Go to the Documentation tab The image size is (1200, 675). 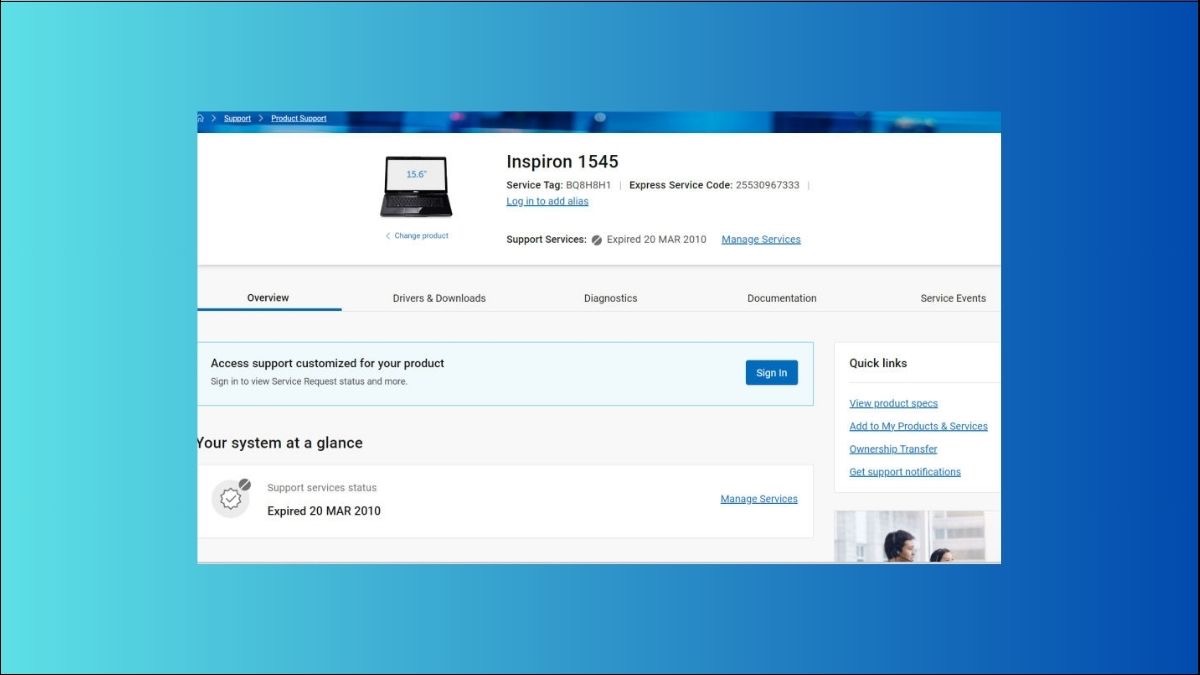(x=782, y=298)
